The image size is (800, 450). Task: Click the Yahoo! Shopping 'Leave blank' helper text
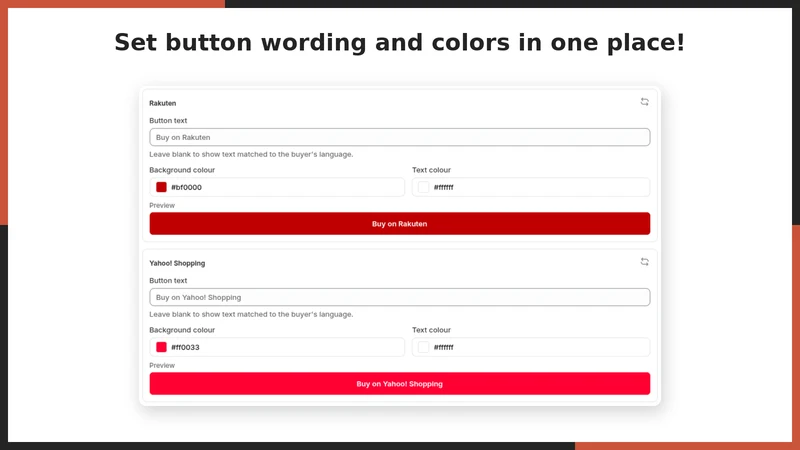[x=251, y=314]
